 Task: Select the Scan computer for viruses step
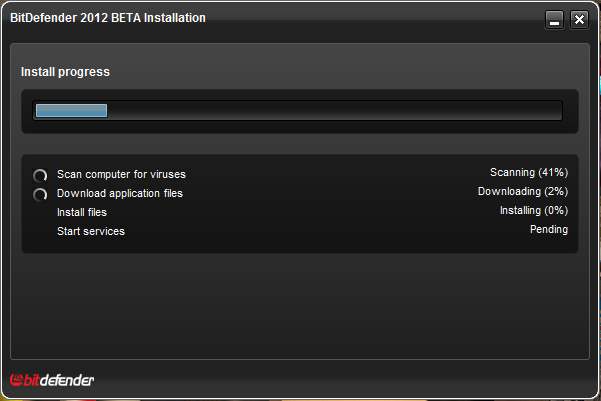[121, 174]
